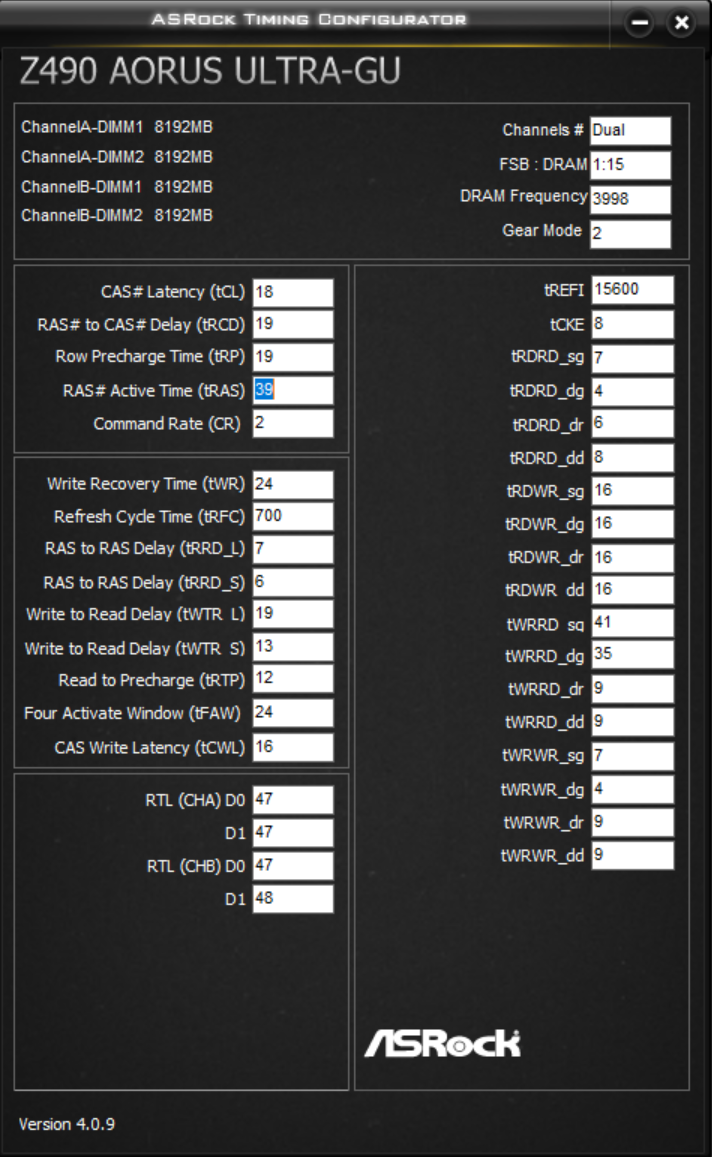Click the minimize window icon

click(640, 23)
